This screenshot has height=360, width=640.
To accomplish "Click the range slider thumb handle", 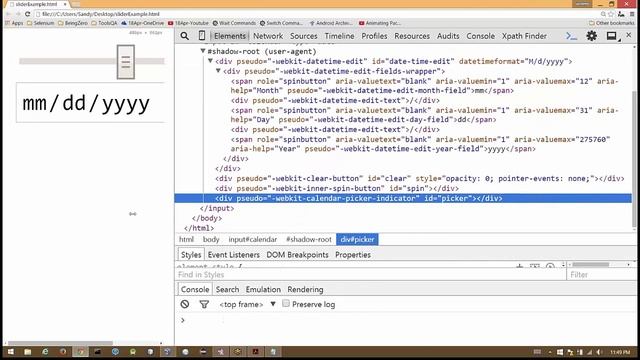I will tap(126, 62).
